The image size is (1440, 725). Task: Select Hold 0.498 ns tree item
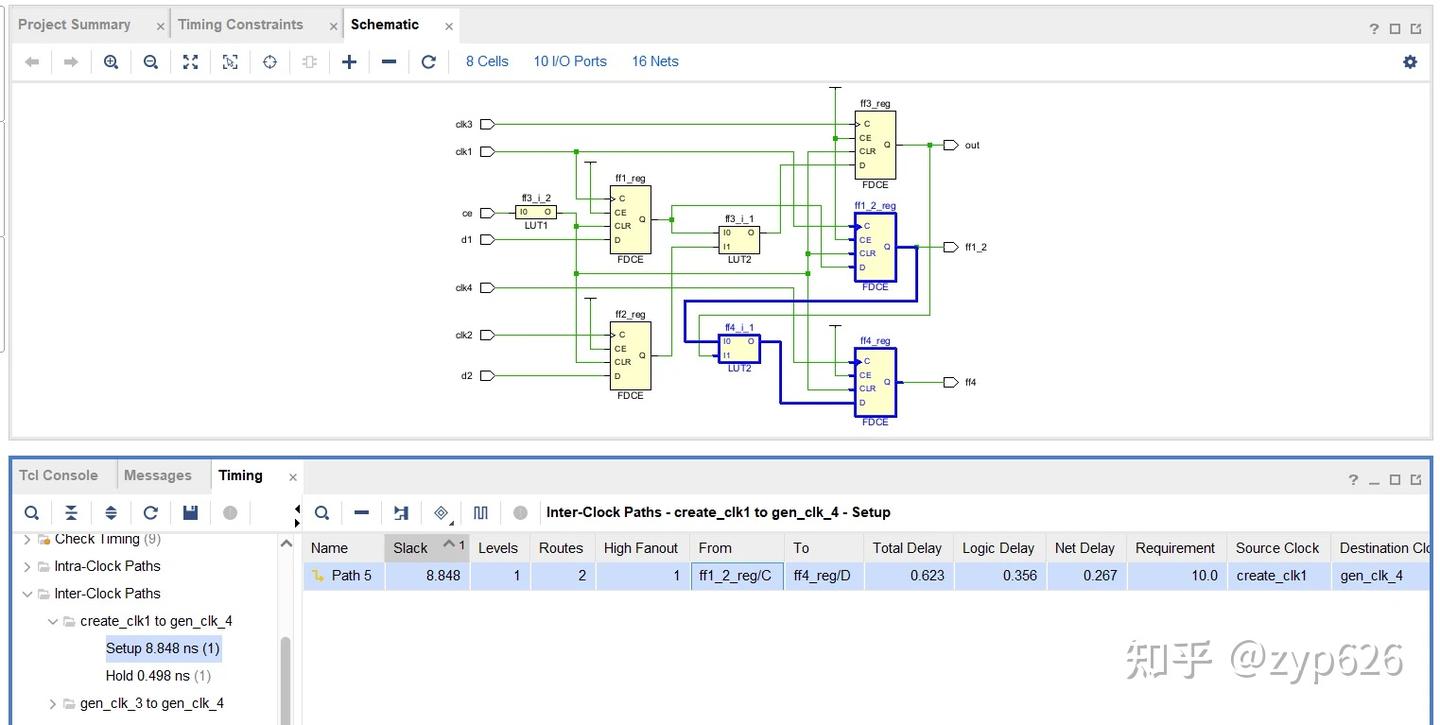tap(158, 676)
